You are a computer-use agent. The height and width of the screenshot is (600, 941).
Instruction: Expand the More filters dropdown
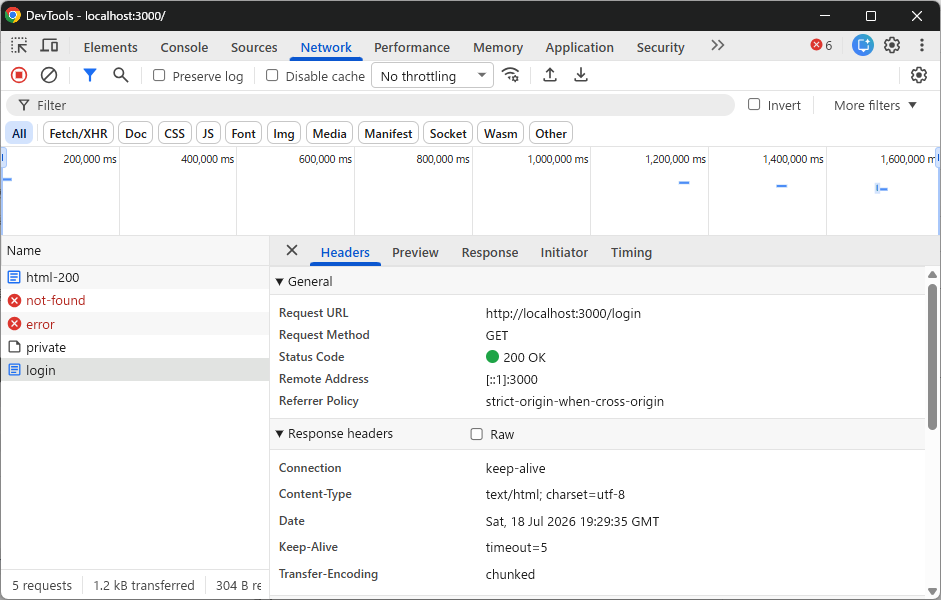pyautogui.click(x=875, y=106)
